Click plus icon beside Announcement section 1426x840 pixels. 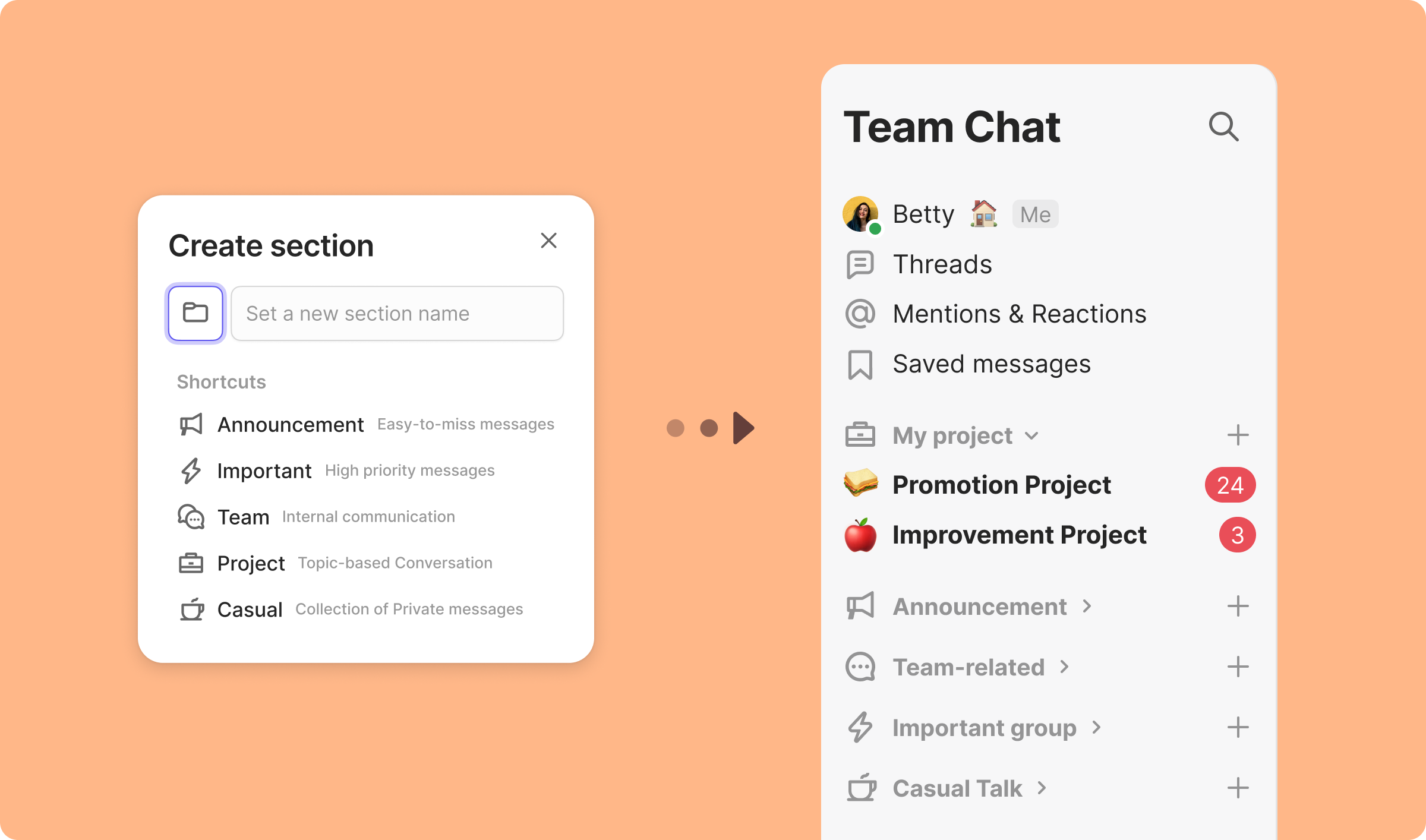1238,607
